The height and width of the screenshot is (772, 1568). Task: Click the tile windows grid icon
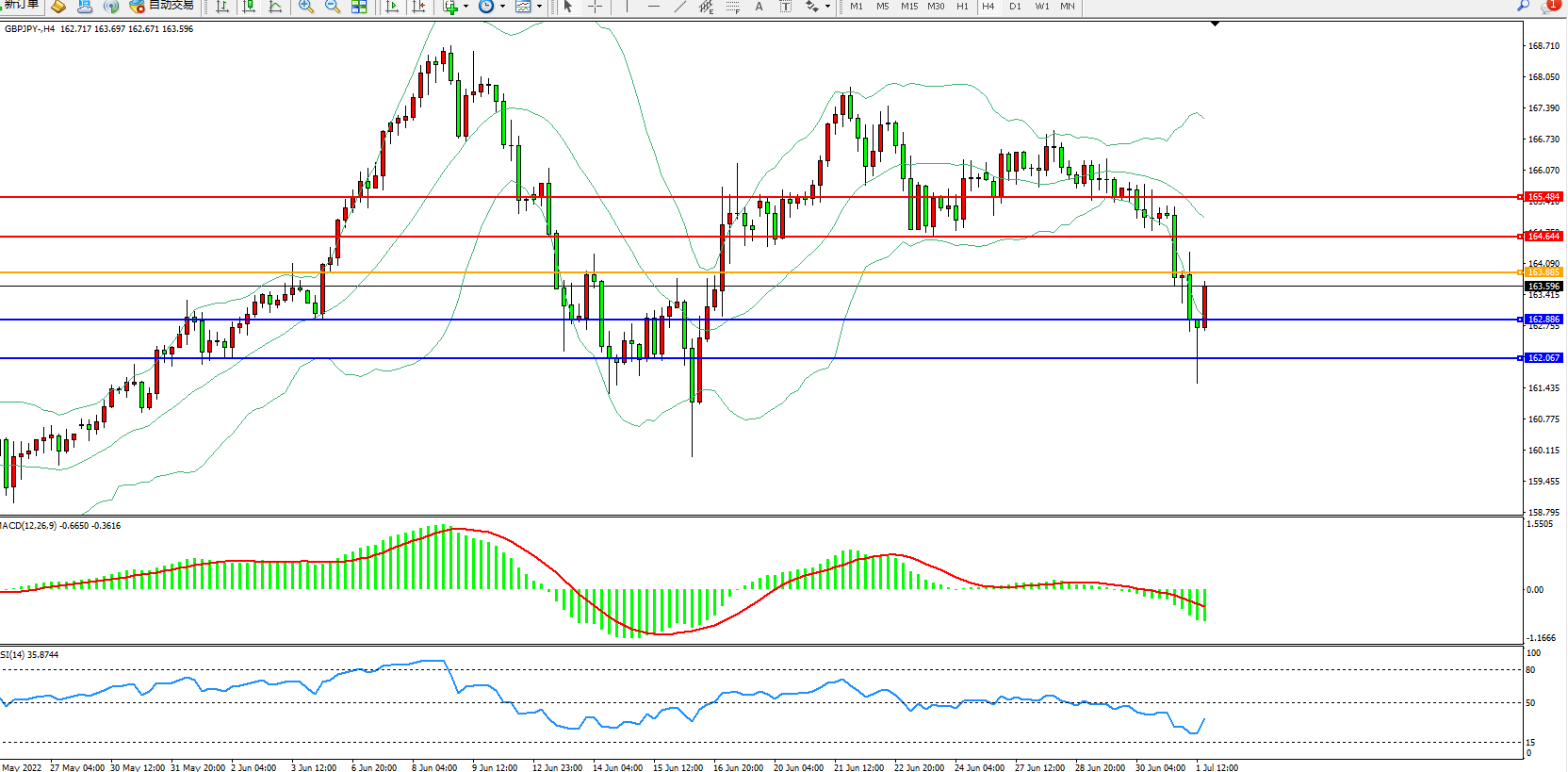pyautogui.click(x=359, y=7)
